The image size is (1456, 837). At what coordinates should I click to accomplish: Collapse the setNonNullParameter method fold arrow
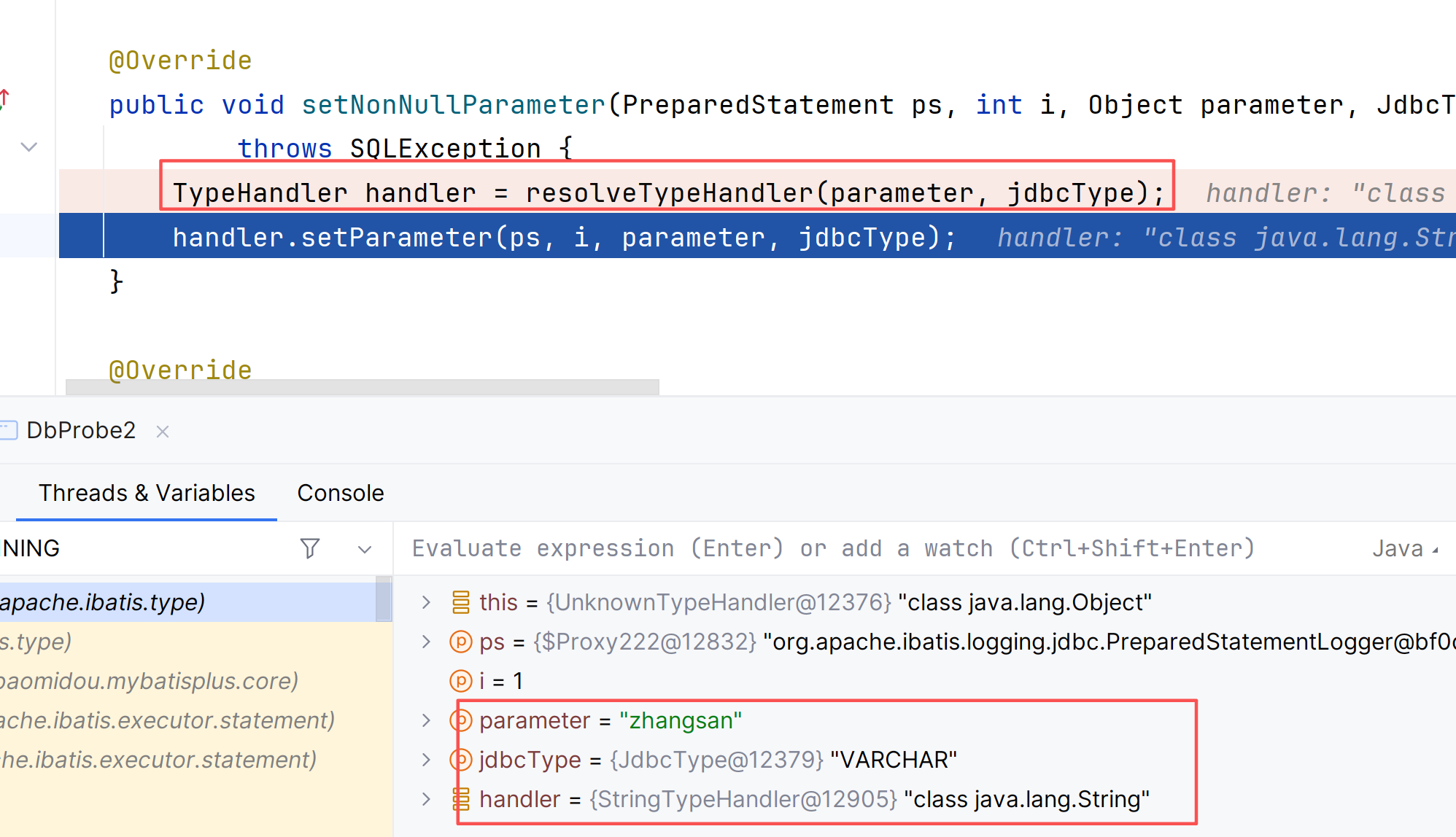[x=29, y=147]
